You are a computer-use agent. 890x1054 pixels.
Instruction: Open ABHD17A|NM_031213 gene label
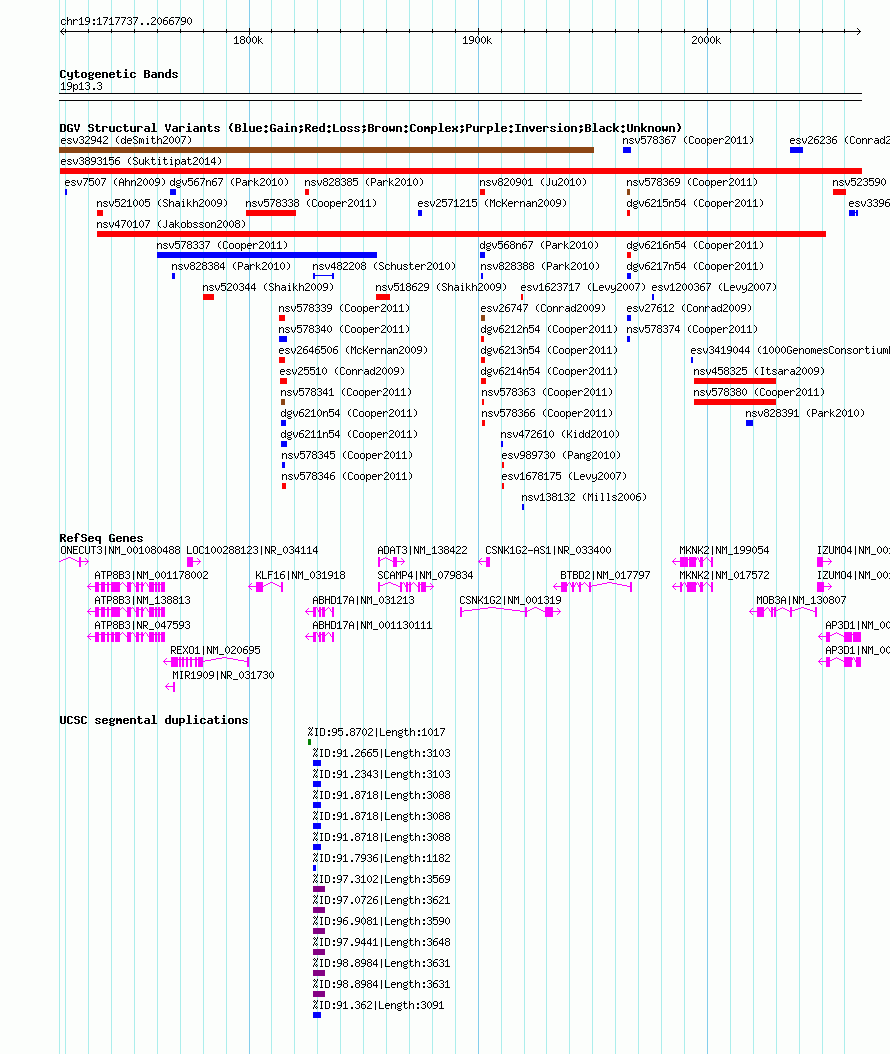[x=363, y=600]
